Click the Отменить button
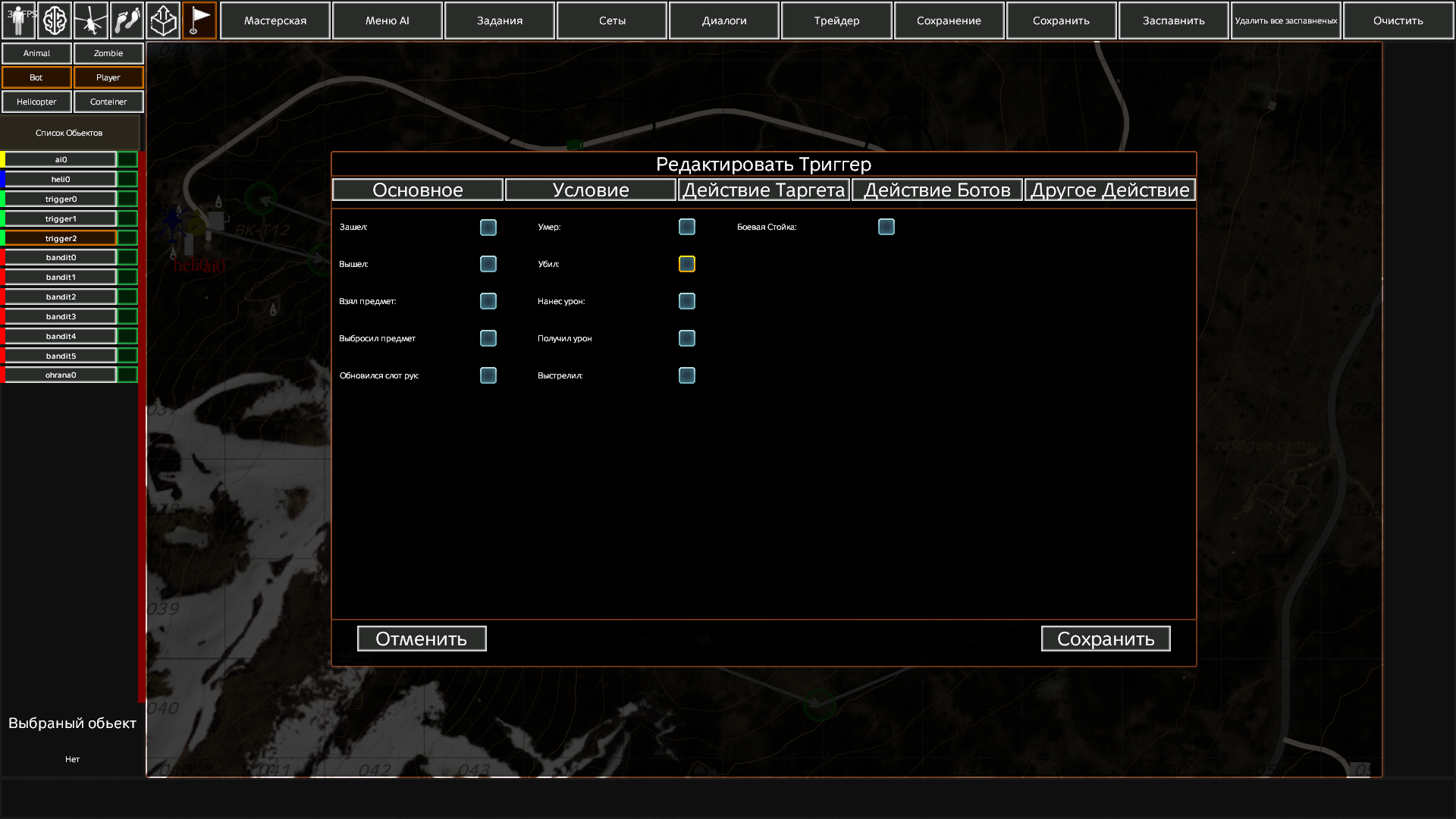 (422, 639)
